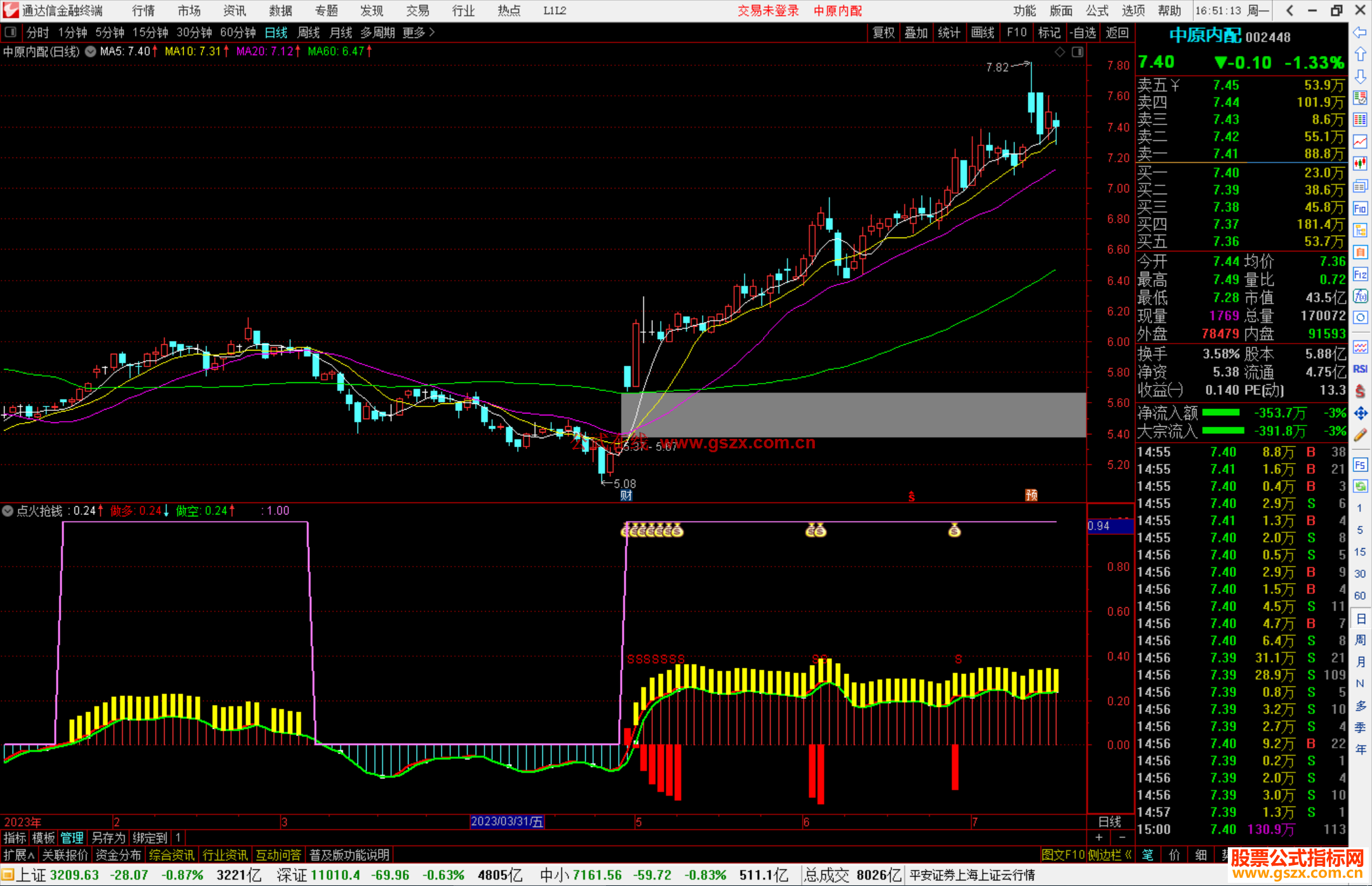Toggle the round icon beside 中原内配(日线) title
Image resolution: width=1372 pixels, height=886 pixels.
tap(90, 51)
